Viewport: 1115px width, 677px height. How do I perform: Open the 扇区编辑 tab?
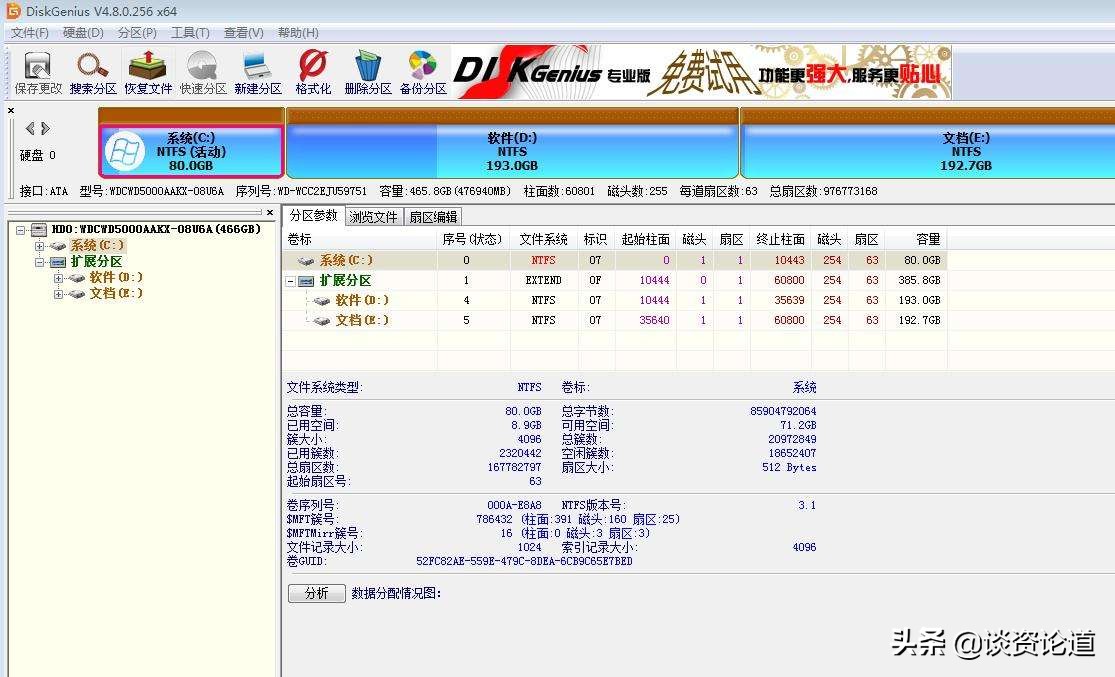432,216
